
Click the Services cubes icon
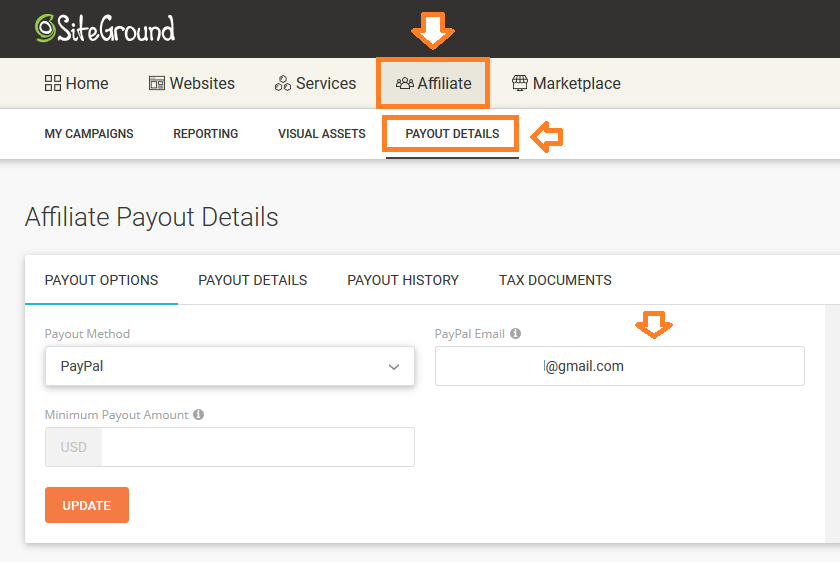point(283,83)
